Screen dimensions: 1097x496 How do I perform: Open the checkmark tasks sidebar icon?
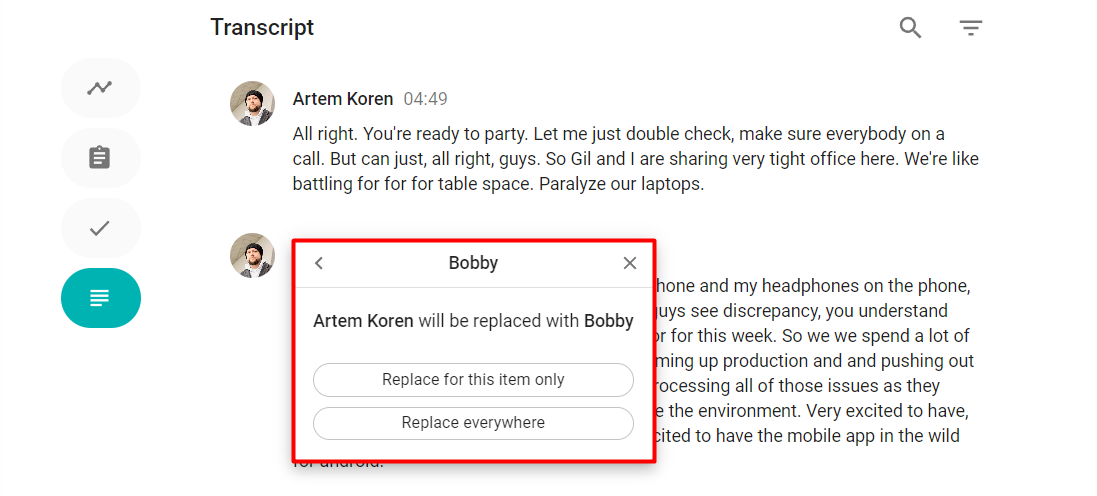[100, 228]
